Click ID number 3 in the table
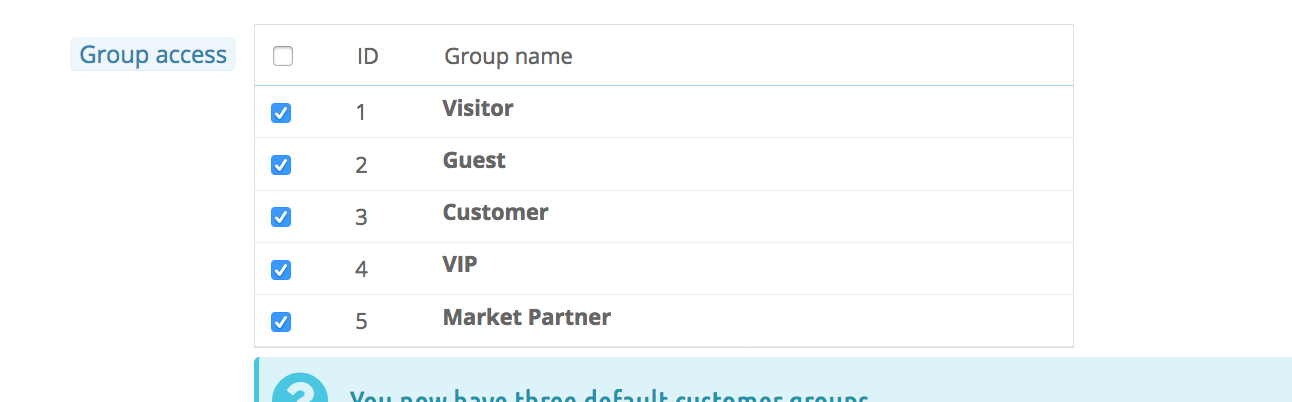This screenshot has width=1292, height=402. 361,217
